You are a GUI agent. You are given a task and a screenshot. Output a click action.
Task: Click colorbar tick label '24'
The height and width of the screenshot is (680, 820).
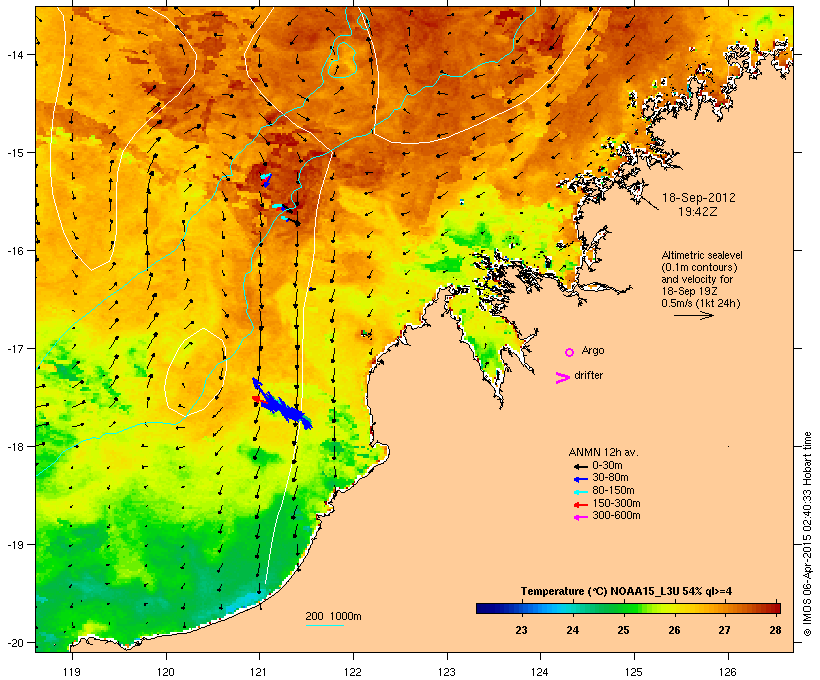click(573, 630)
